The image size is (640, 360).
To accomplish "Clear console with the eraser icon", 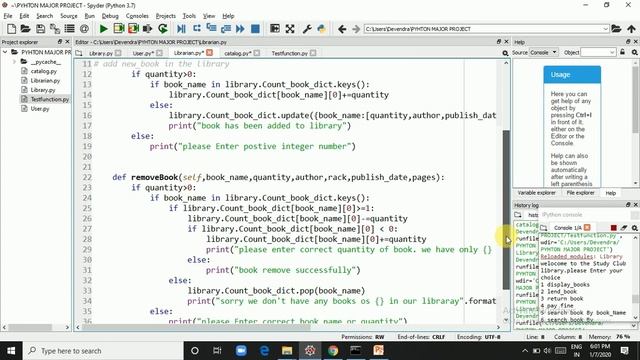I will coord(624,228).
